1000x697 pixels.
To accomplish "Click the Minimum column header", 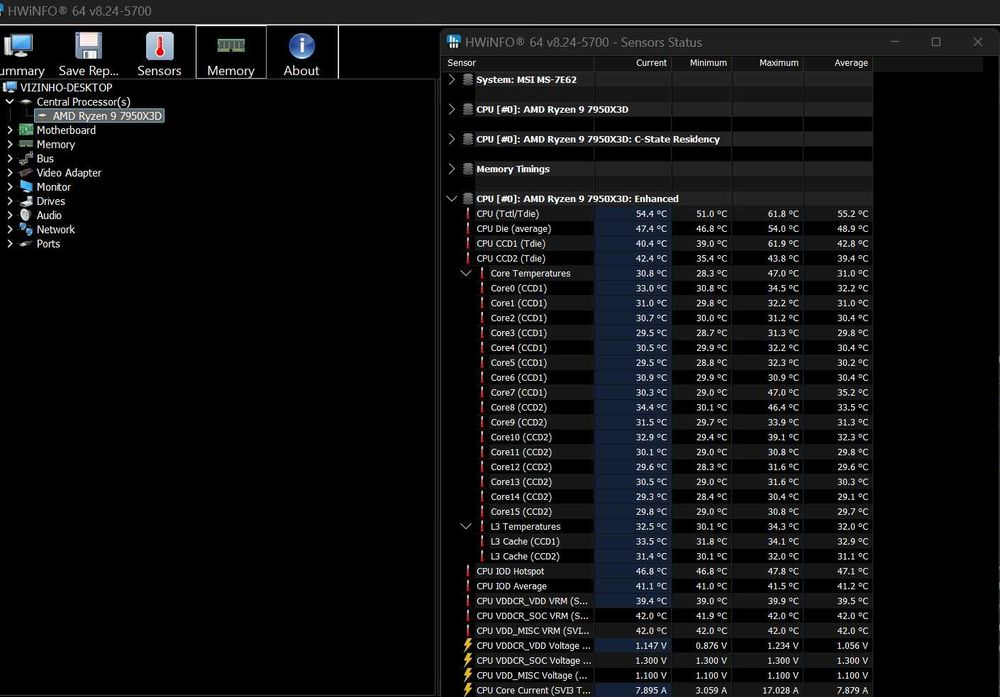I will coord(701,62).
